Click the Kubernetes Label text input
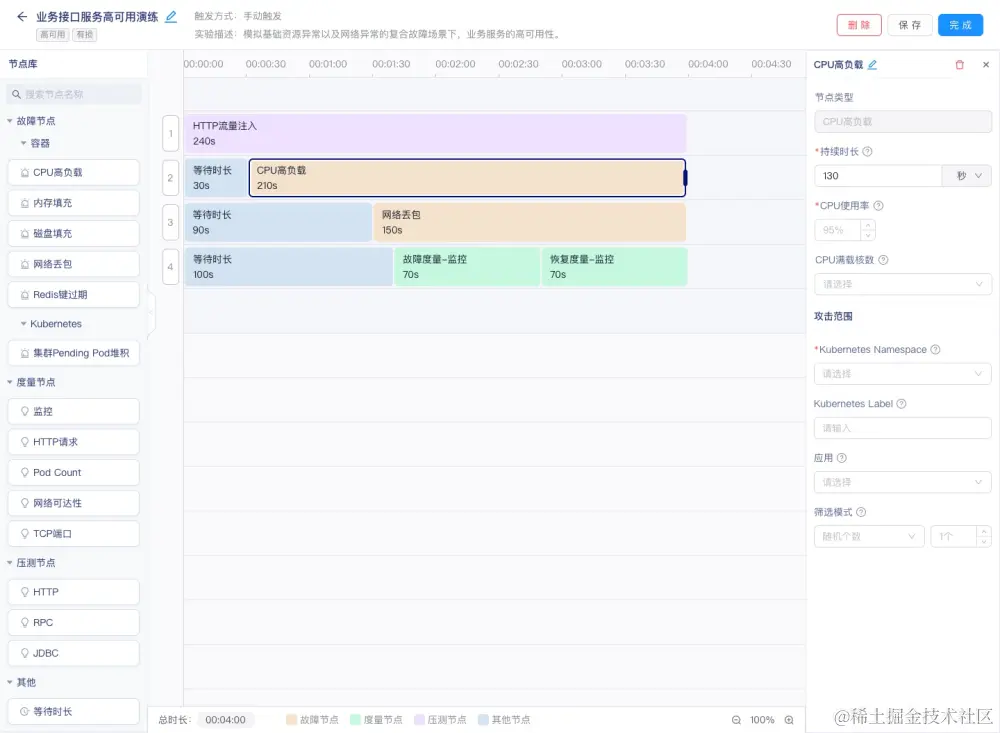The height and width of the screenshot is (733, 1000). [902, 428]
